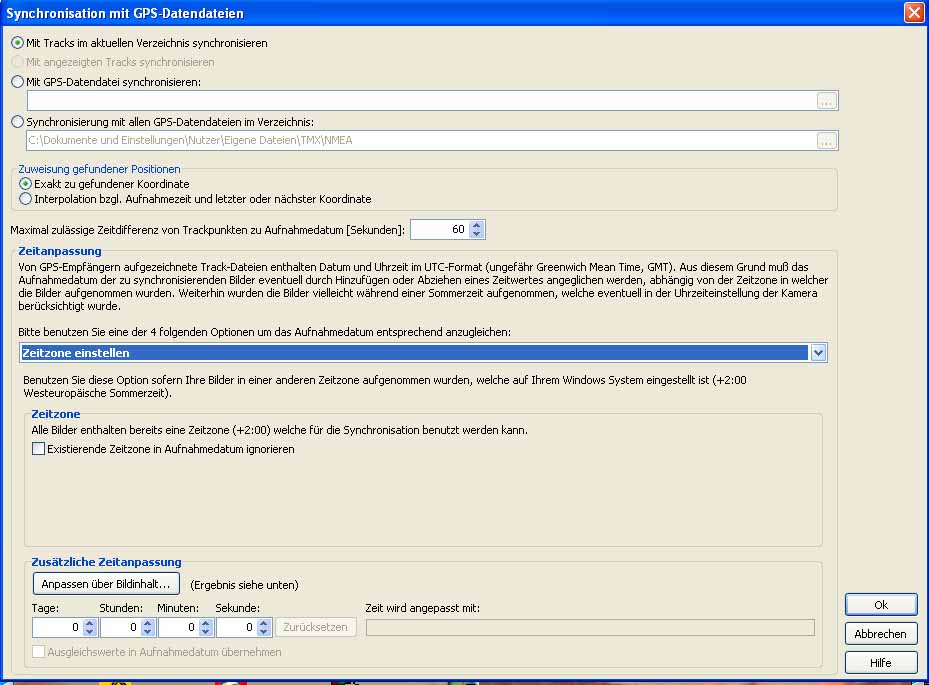This screenshot has height=685, width=929.
Task: Click the Abbrechen button
Action: tap(880, 633)
